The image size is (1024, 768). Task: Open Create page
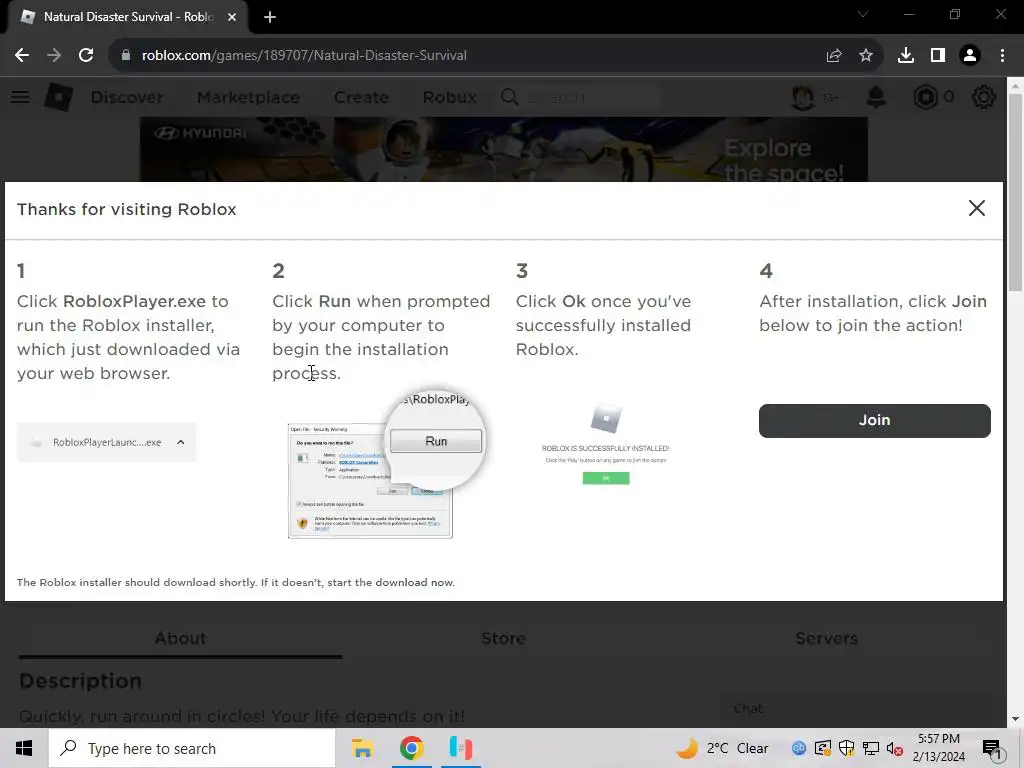point(361,97)
